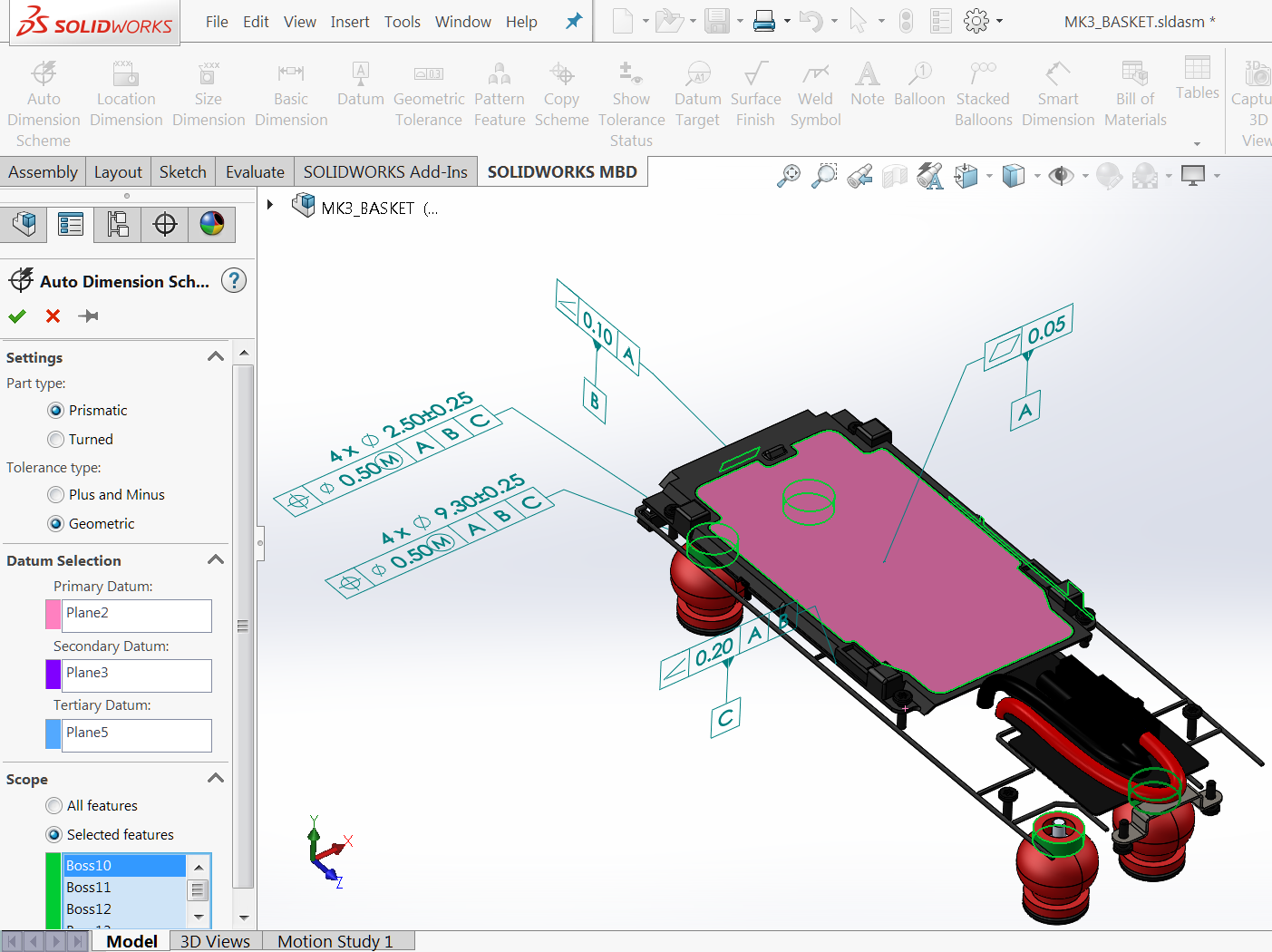Click the Primary Datum Plane2 field

point(137,616)
